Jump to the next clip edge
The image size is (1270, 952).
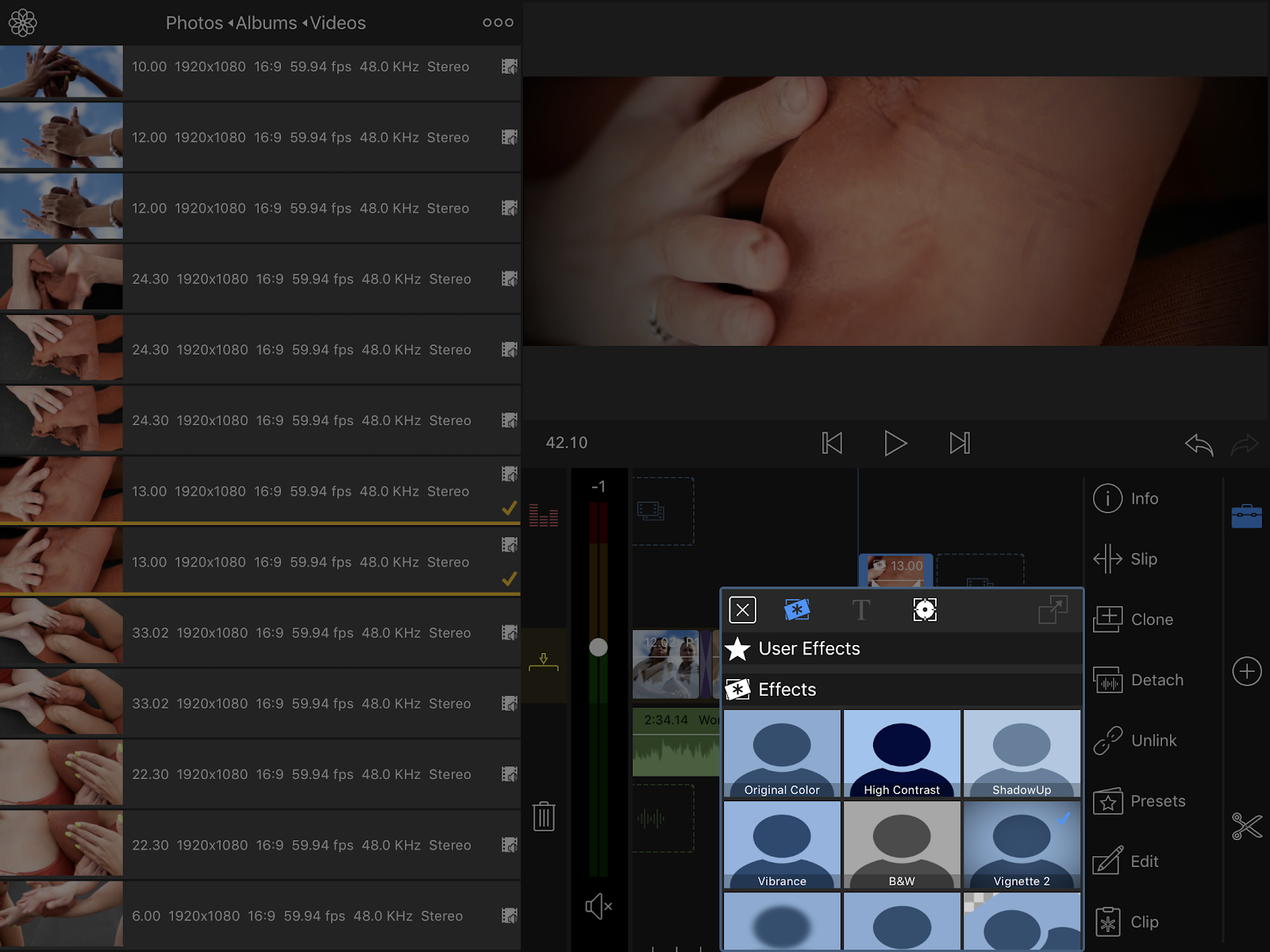960,443
